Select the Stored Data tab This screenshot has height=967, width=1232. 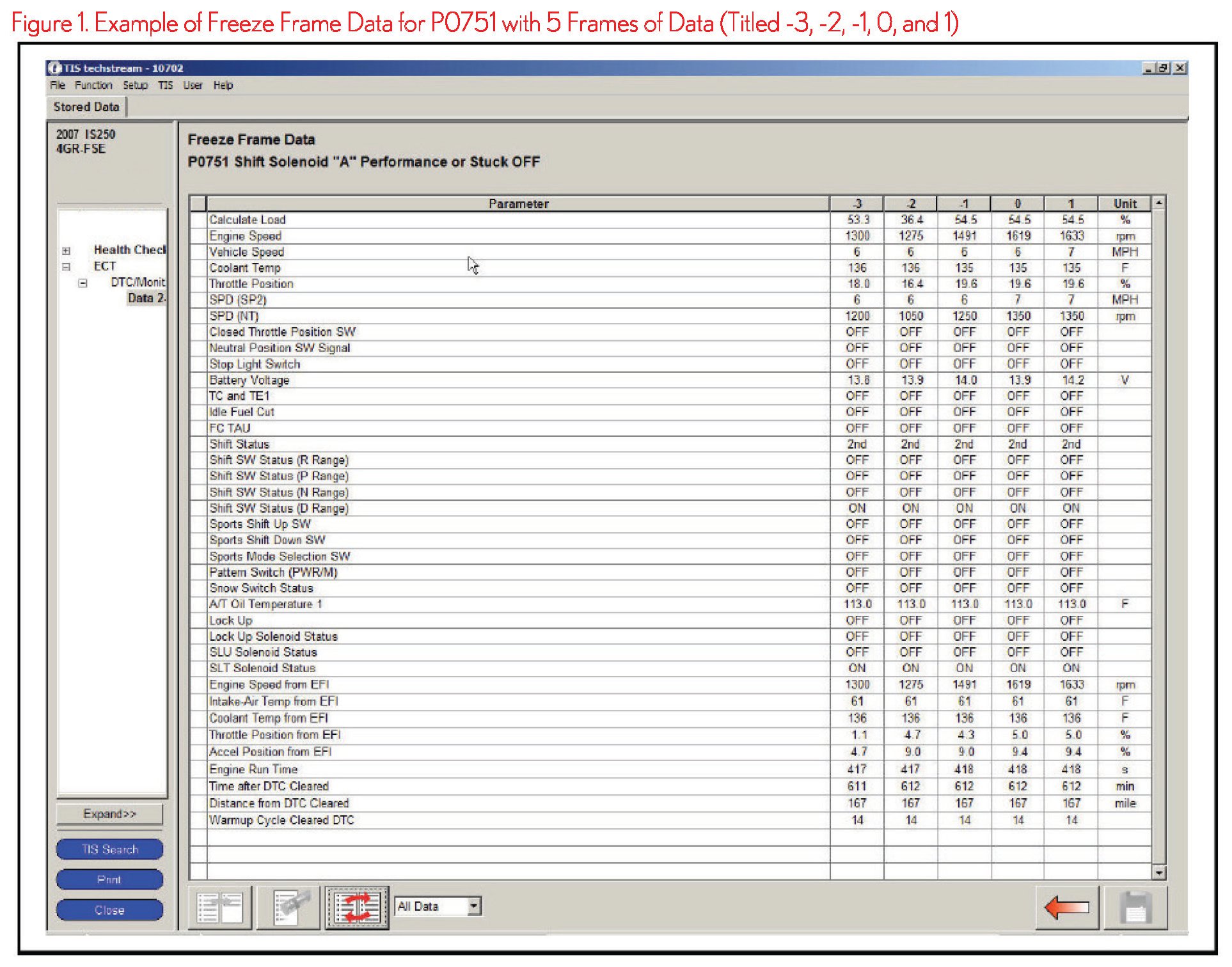point(86,107)
